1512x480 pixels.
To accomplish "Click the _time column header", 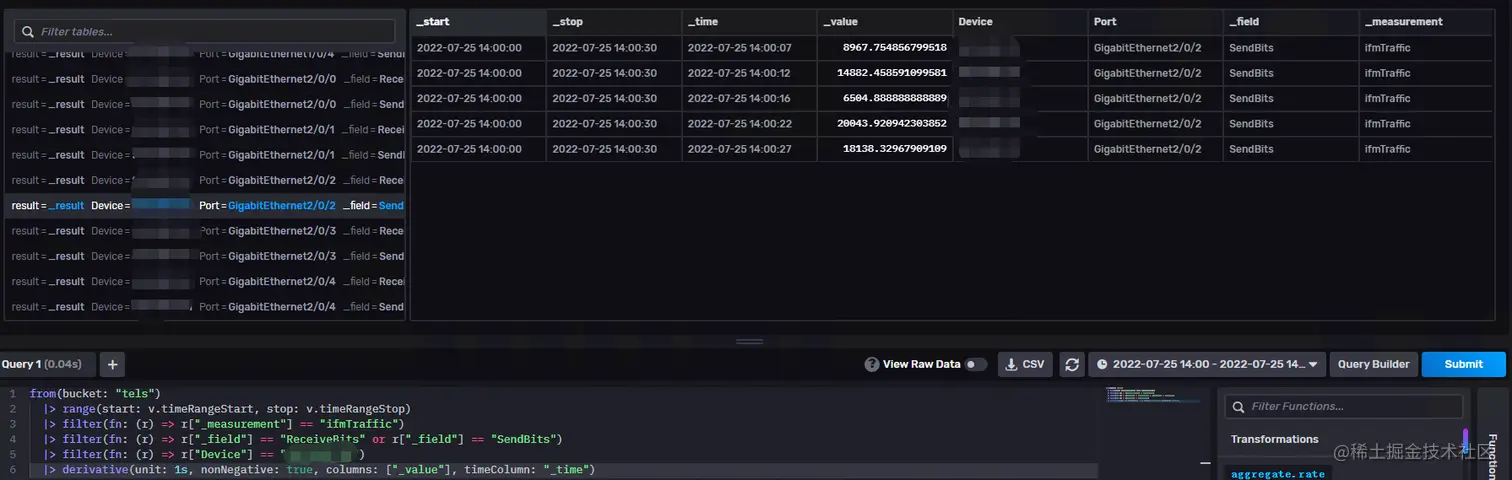I will [x=749, y=22].
